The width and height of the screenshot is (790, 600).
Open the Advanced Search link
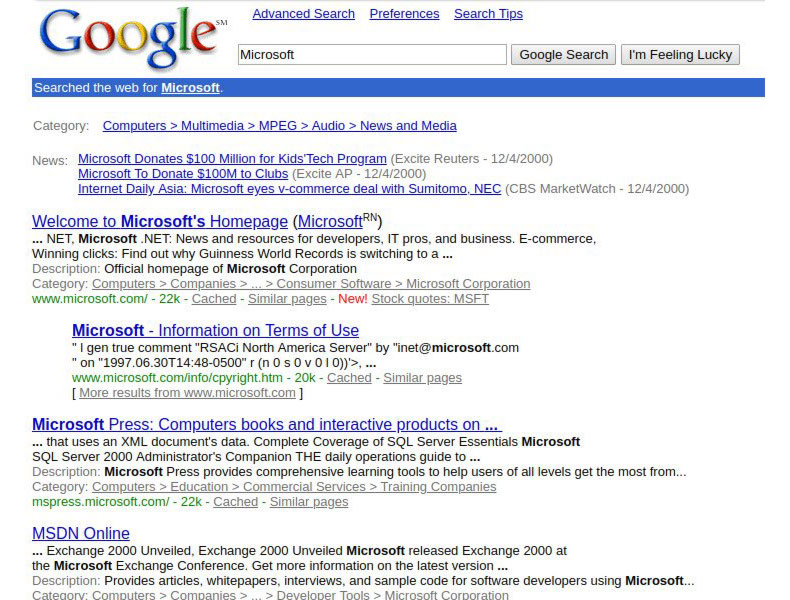tap(303, 14)
